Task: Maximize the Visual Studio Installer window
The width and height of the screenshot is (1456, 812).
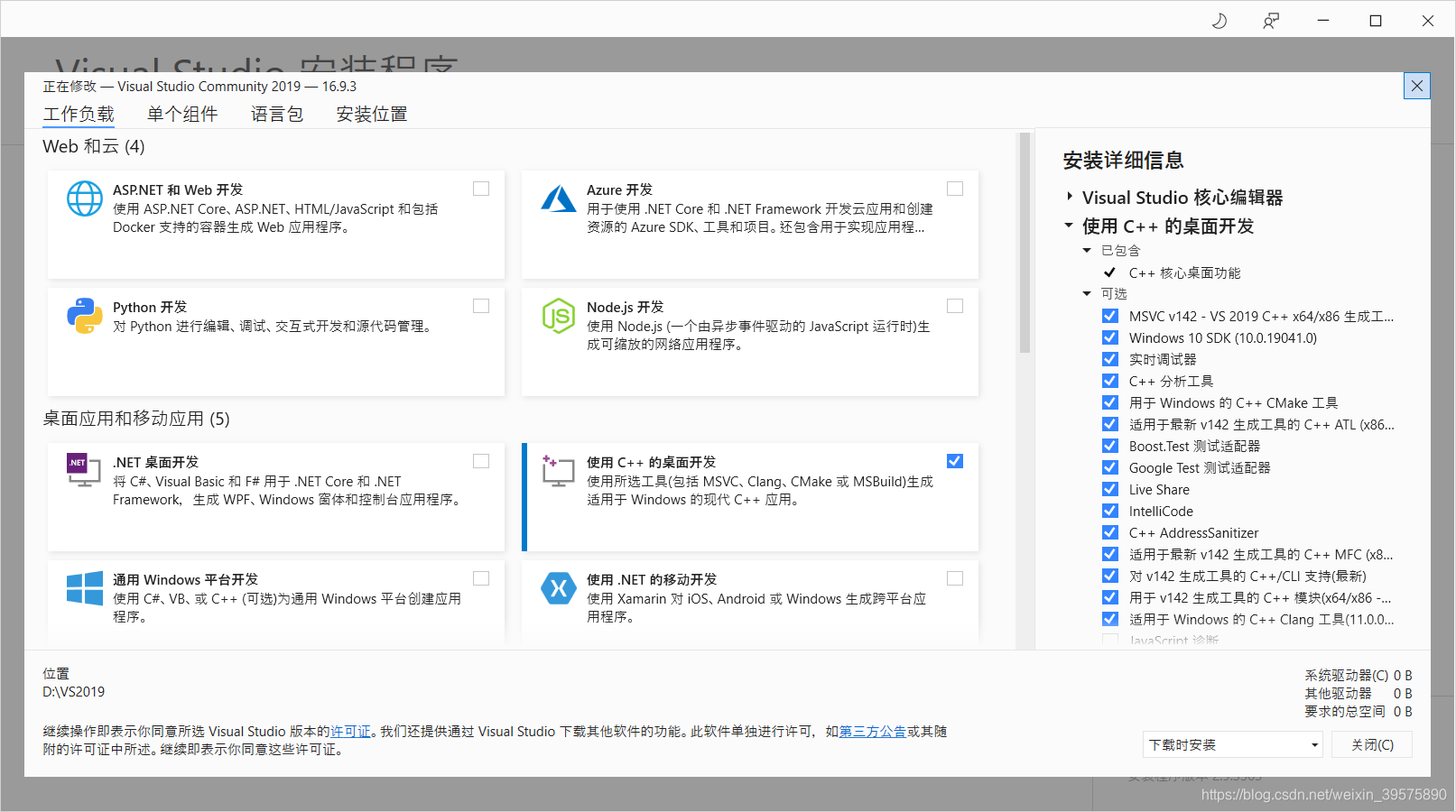Action: [1376, 20]
